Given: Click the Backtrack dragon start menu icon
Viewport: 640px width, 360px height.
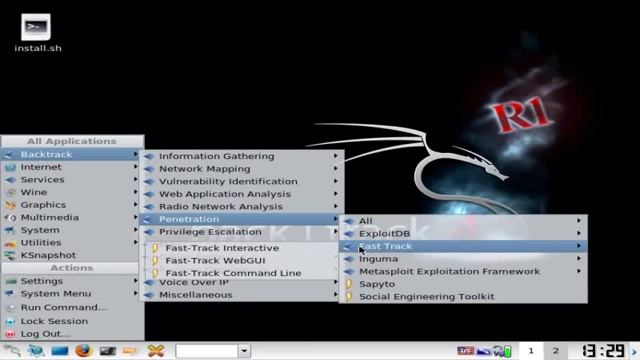Looking at the screenshot, I should (11, 351).
